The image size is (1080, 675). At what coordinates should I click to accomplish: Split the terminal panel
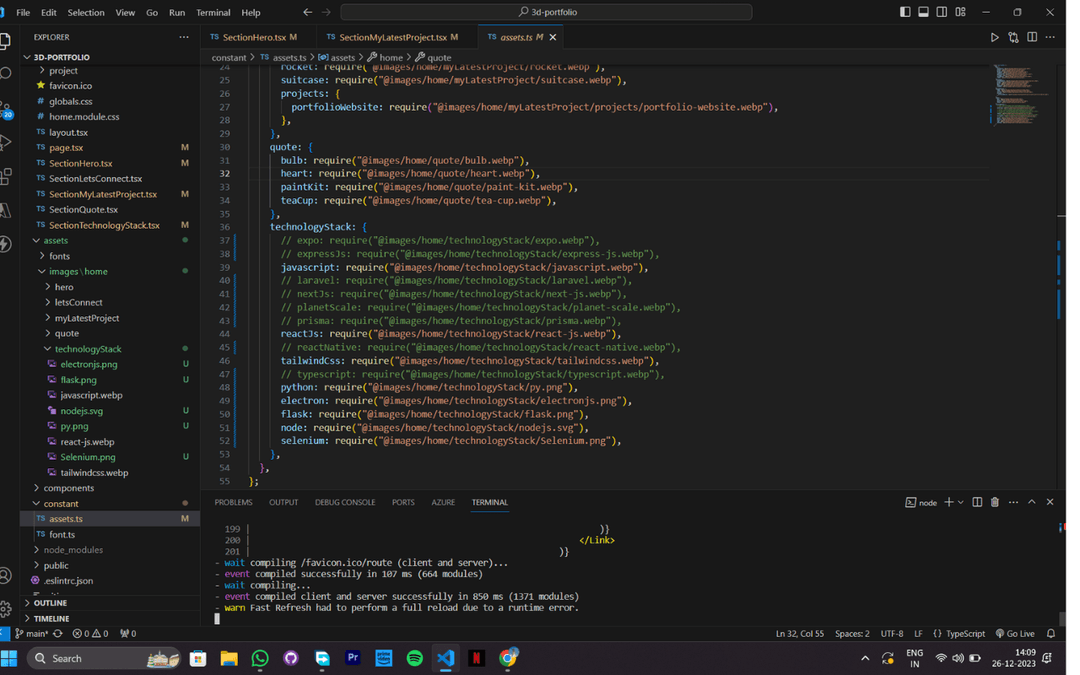(x=977, y=502)
